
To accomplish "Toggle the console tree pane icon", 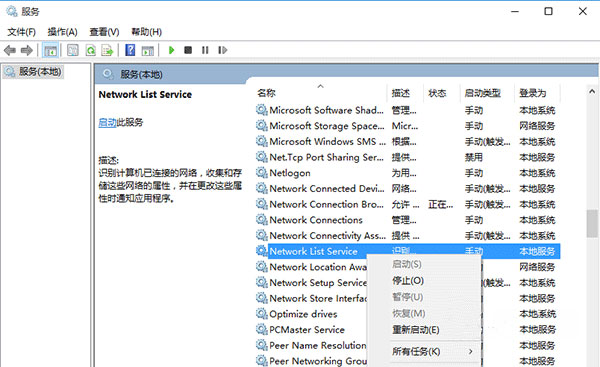I will (x=50, y=50).
